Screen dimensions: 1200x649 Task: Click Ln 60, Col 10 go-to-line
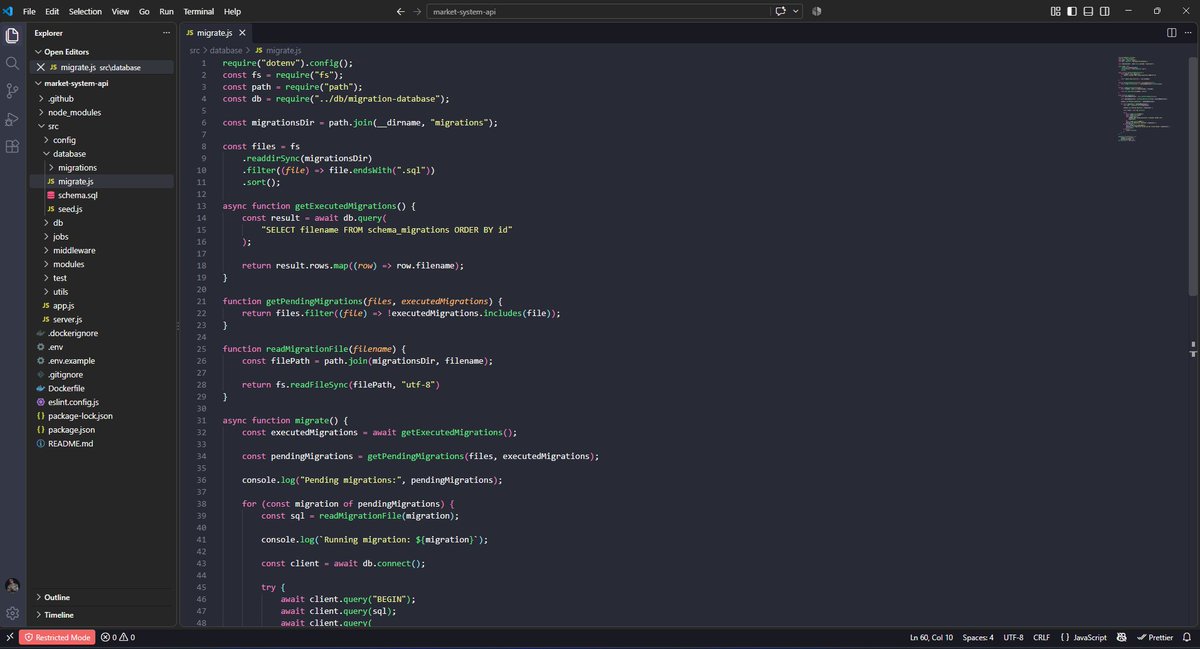click(931, 637)
